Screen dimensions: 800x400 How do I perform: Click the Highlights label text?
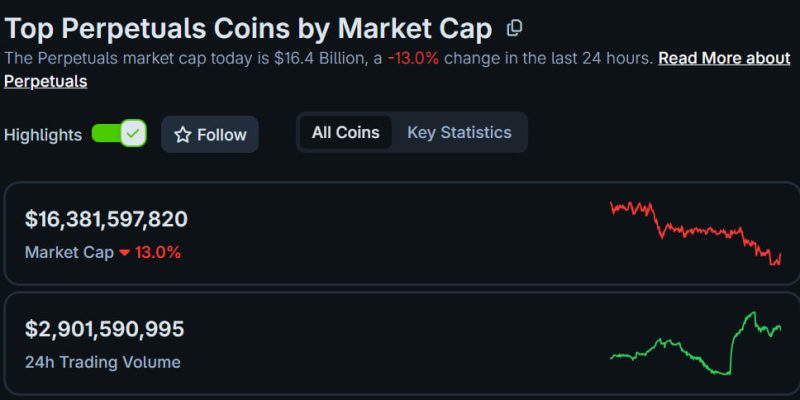tap(43, 135)
